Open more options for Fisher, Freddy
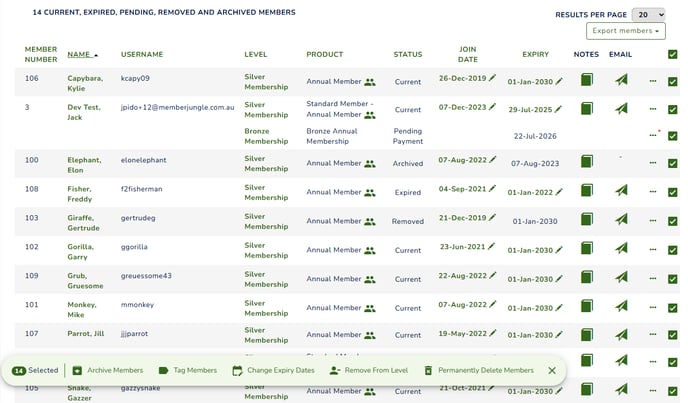 (x=653, y=191)
